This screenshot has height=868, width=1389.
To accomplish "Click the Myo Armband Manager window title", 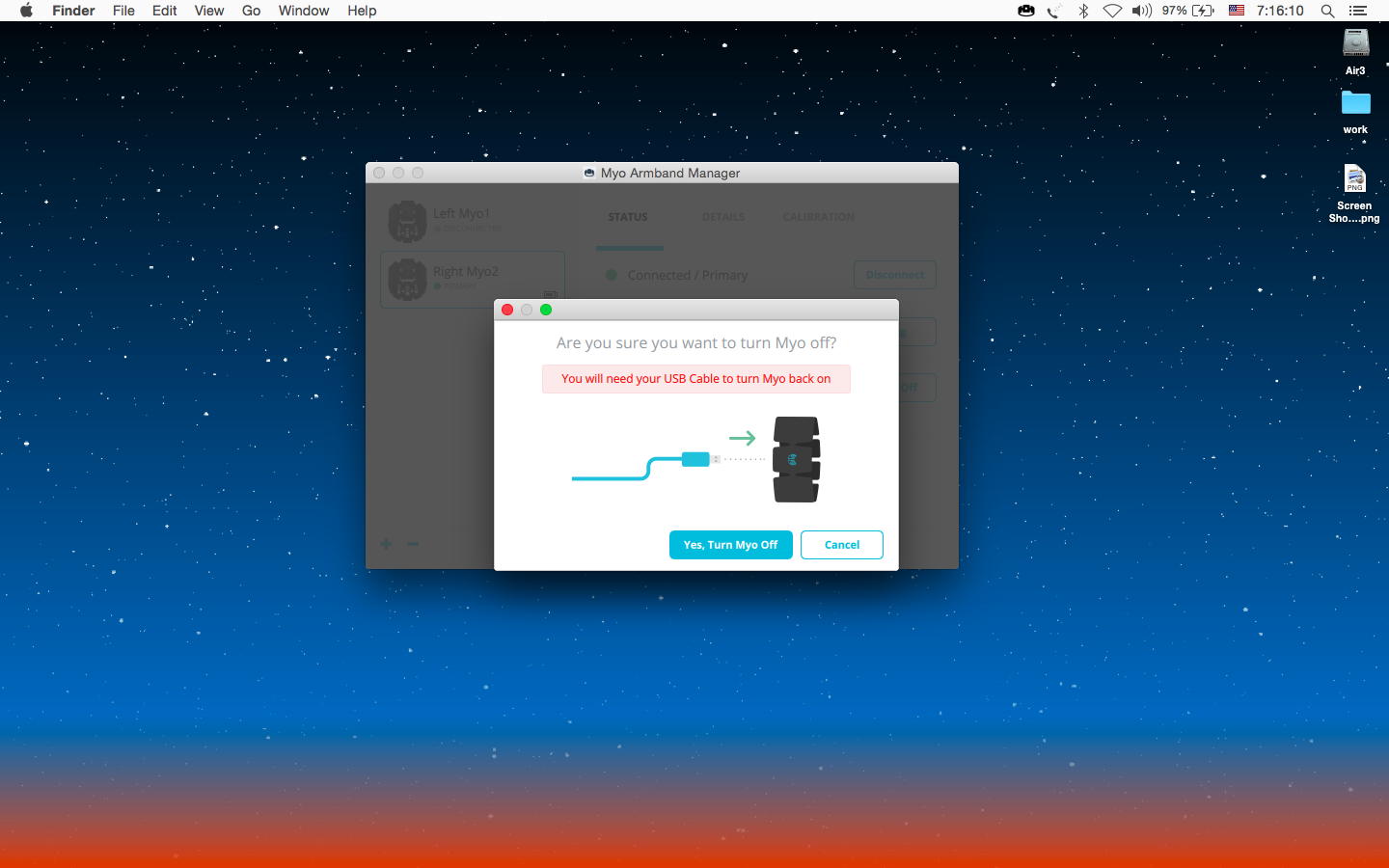I will [670, 173].
